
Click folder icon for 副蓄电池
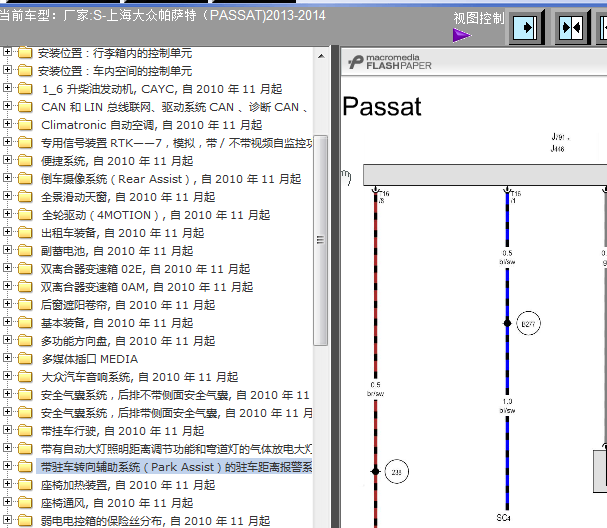click(x=25, y=251)
